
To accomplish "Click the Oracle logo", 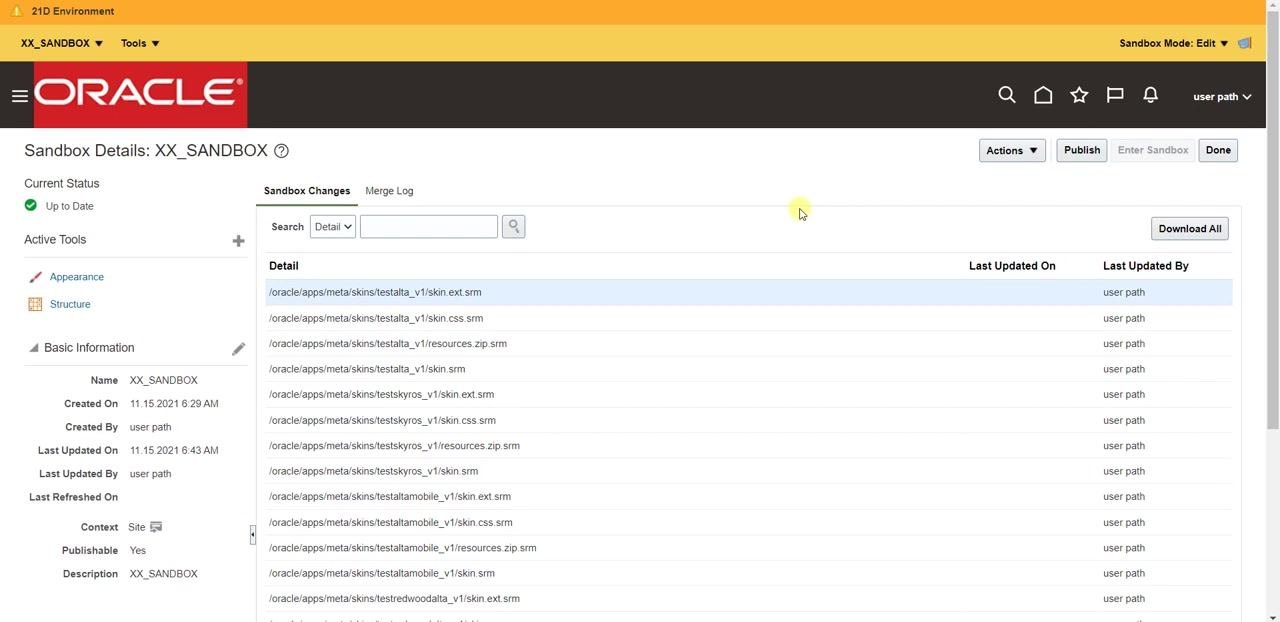I will (x=140, y=95).
